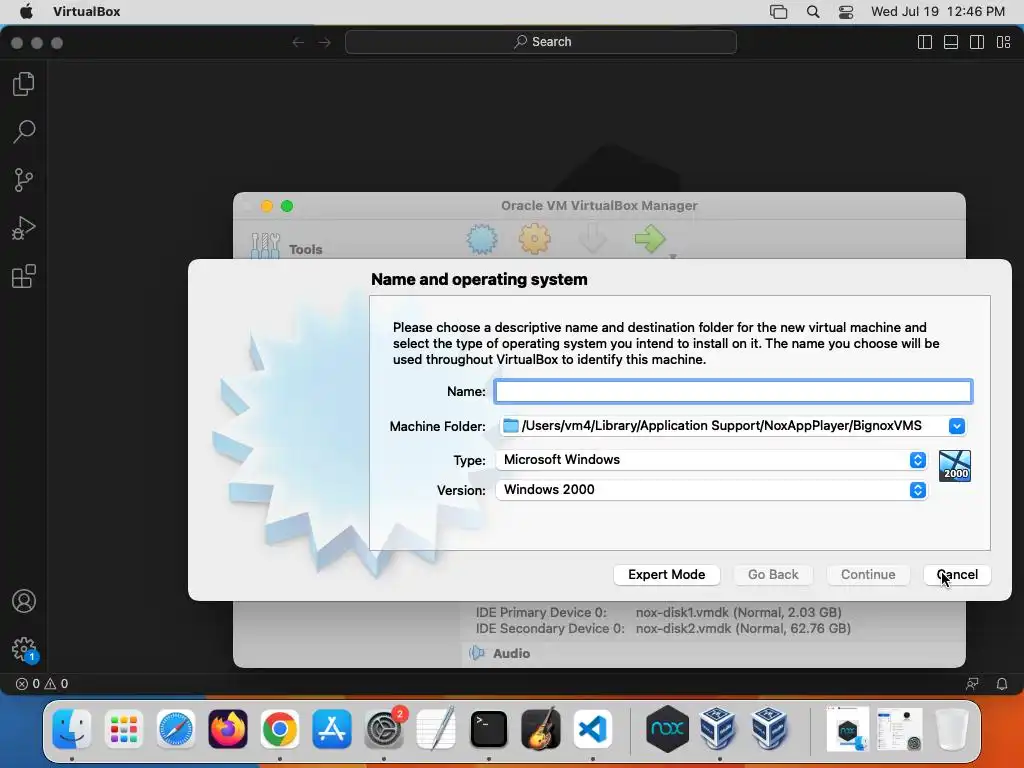Open Safari from the Dock

click(176, 729)
